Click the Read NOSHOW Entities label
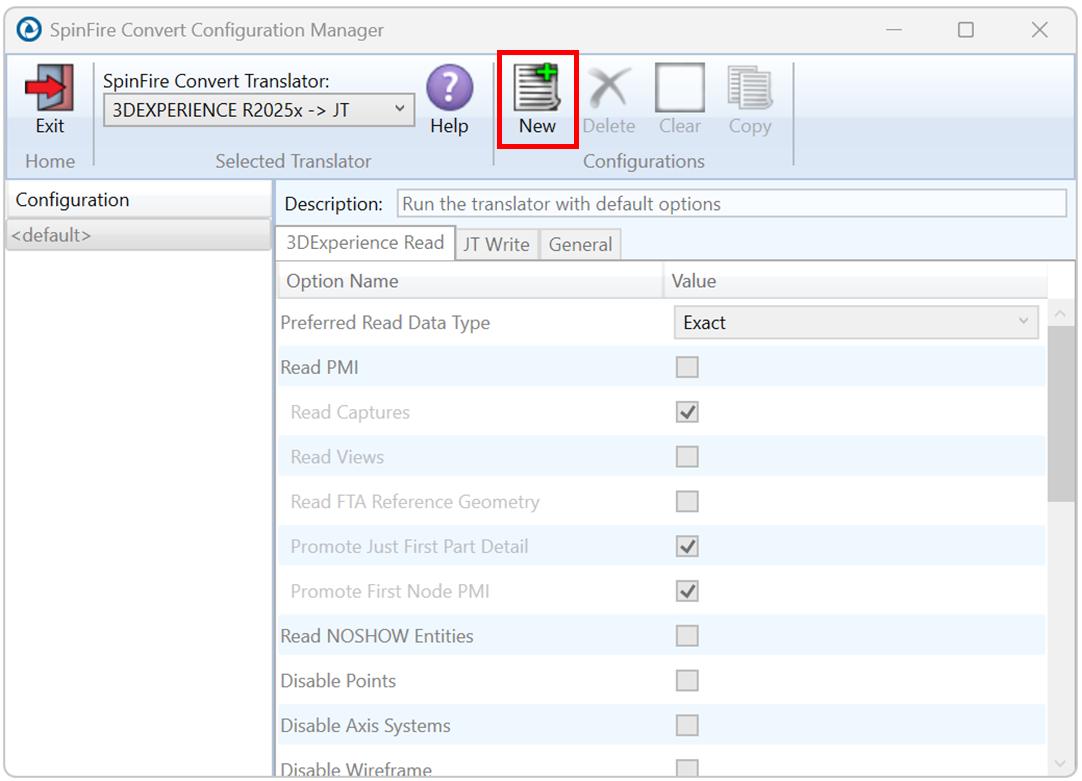 (377, 635)
